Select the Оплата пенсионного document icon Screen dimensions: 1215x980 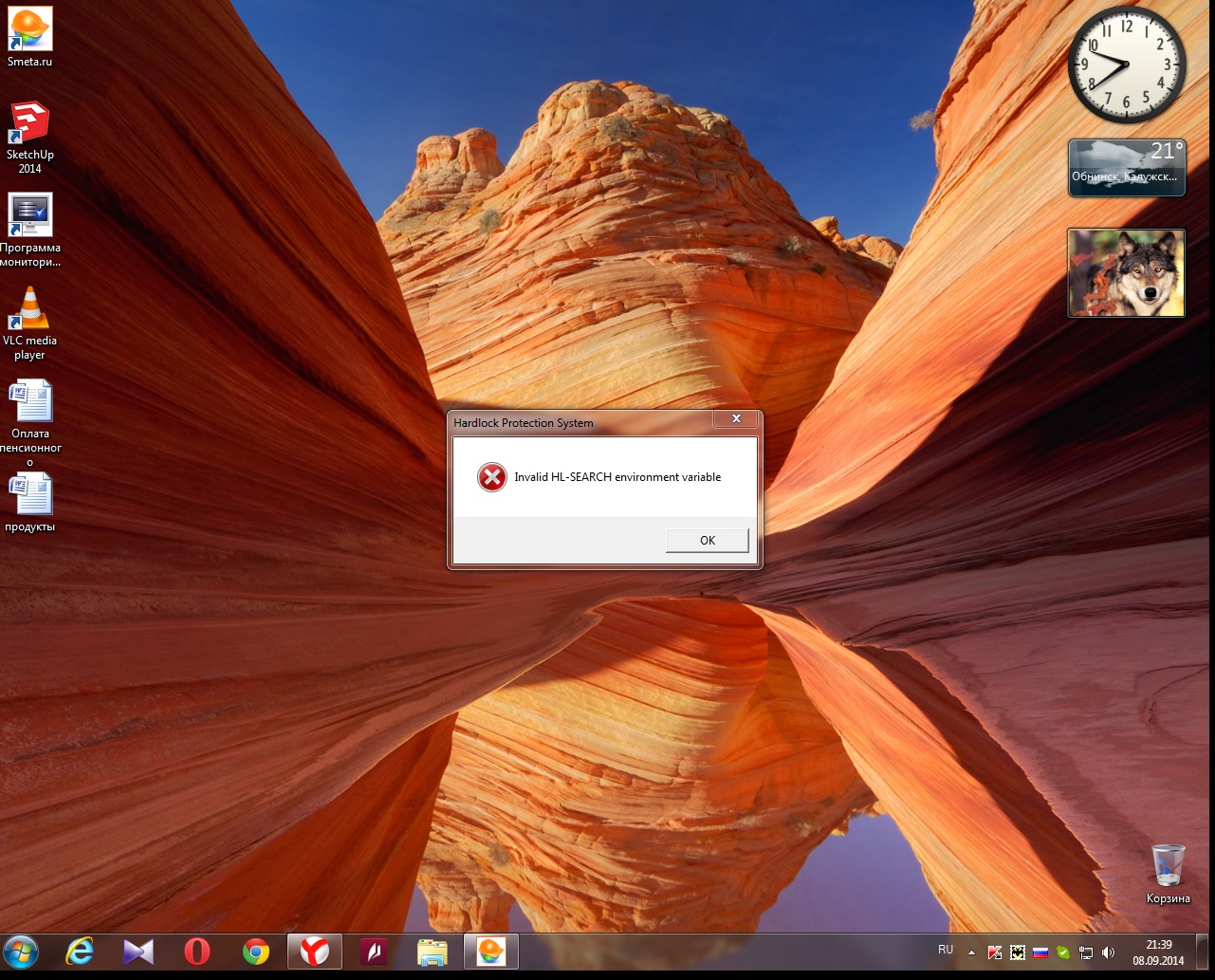tap(29, 423)
